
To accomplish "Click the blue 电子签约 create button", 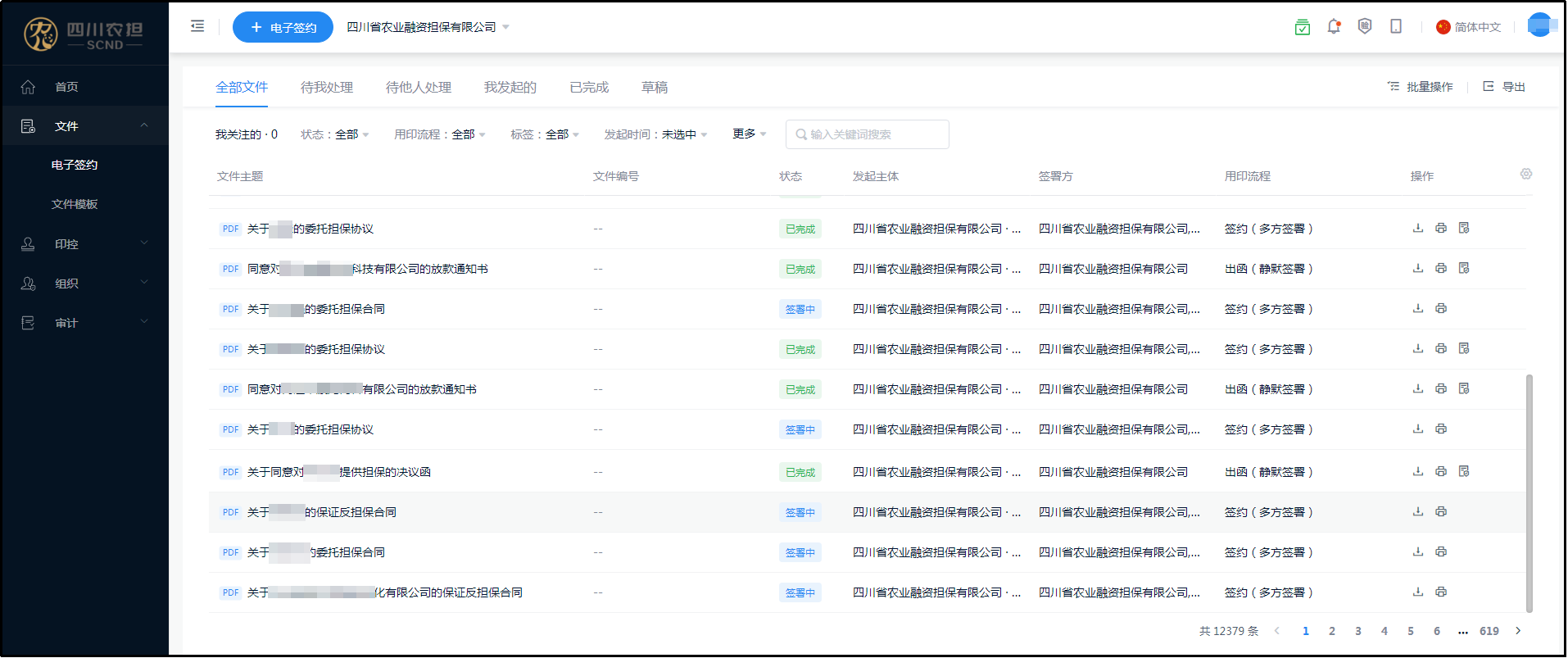I will [283, 27].
